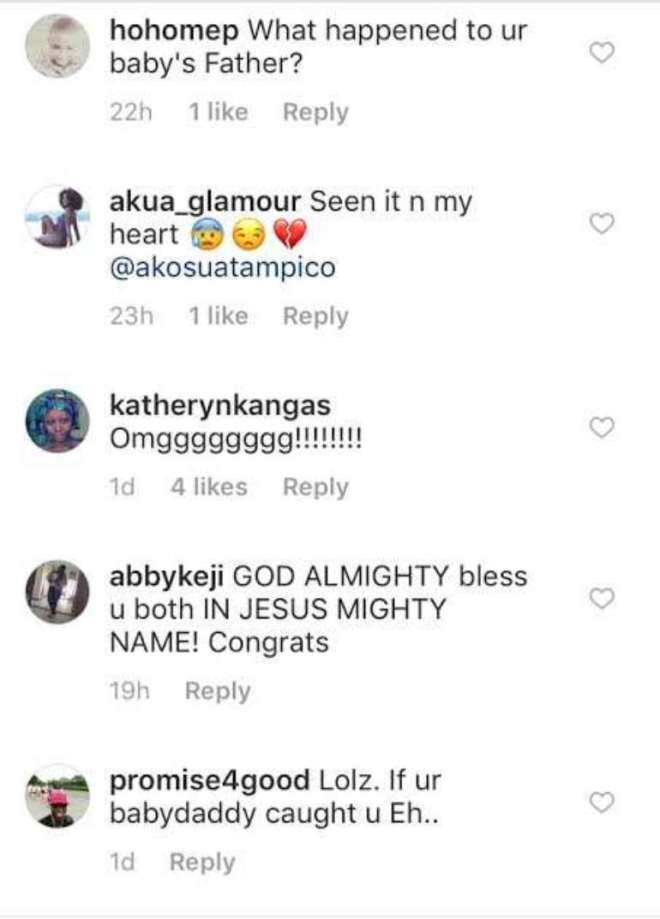The width and height of the screenshot is (660, 919).
Task: Like katherynkangas's Omggg comment
Action: pyautogui.click(x=601, y=427)
